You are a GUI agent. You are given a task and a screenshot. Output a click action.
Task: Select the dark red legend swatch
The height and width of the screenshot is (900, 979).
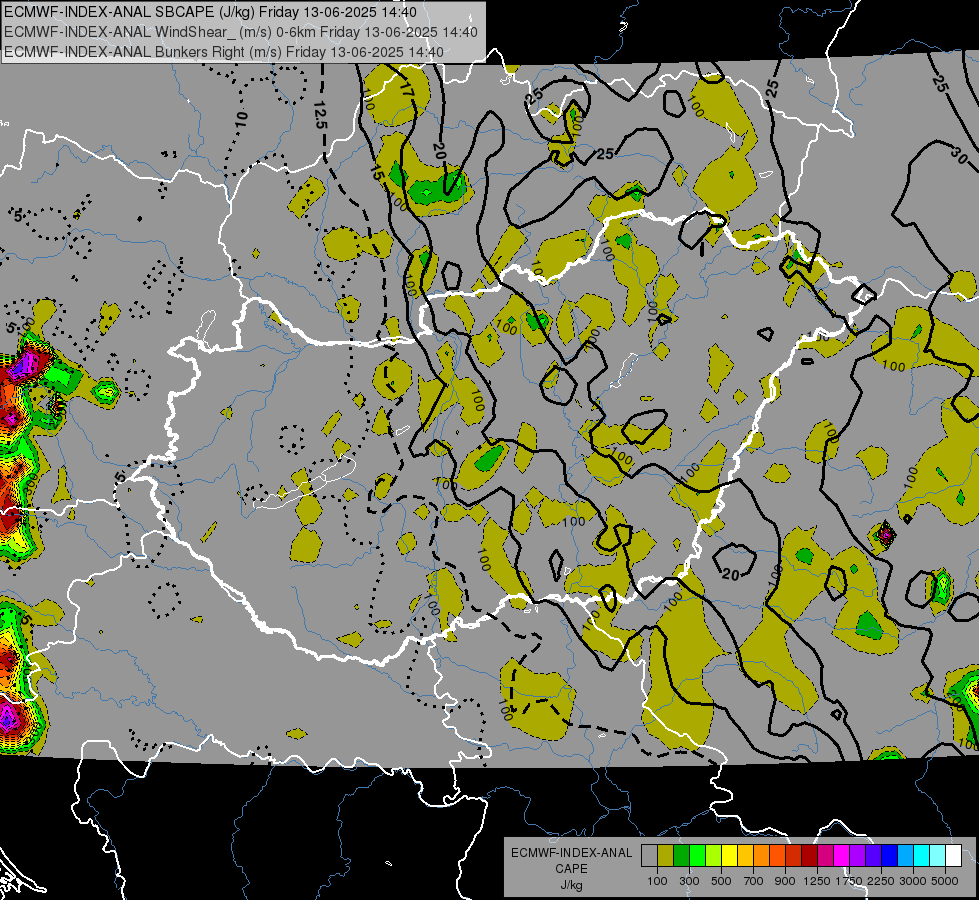click(x=809, y=855)
